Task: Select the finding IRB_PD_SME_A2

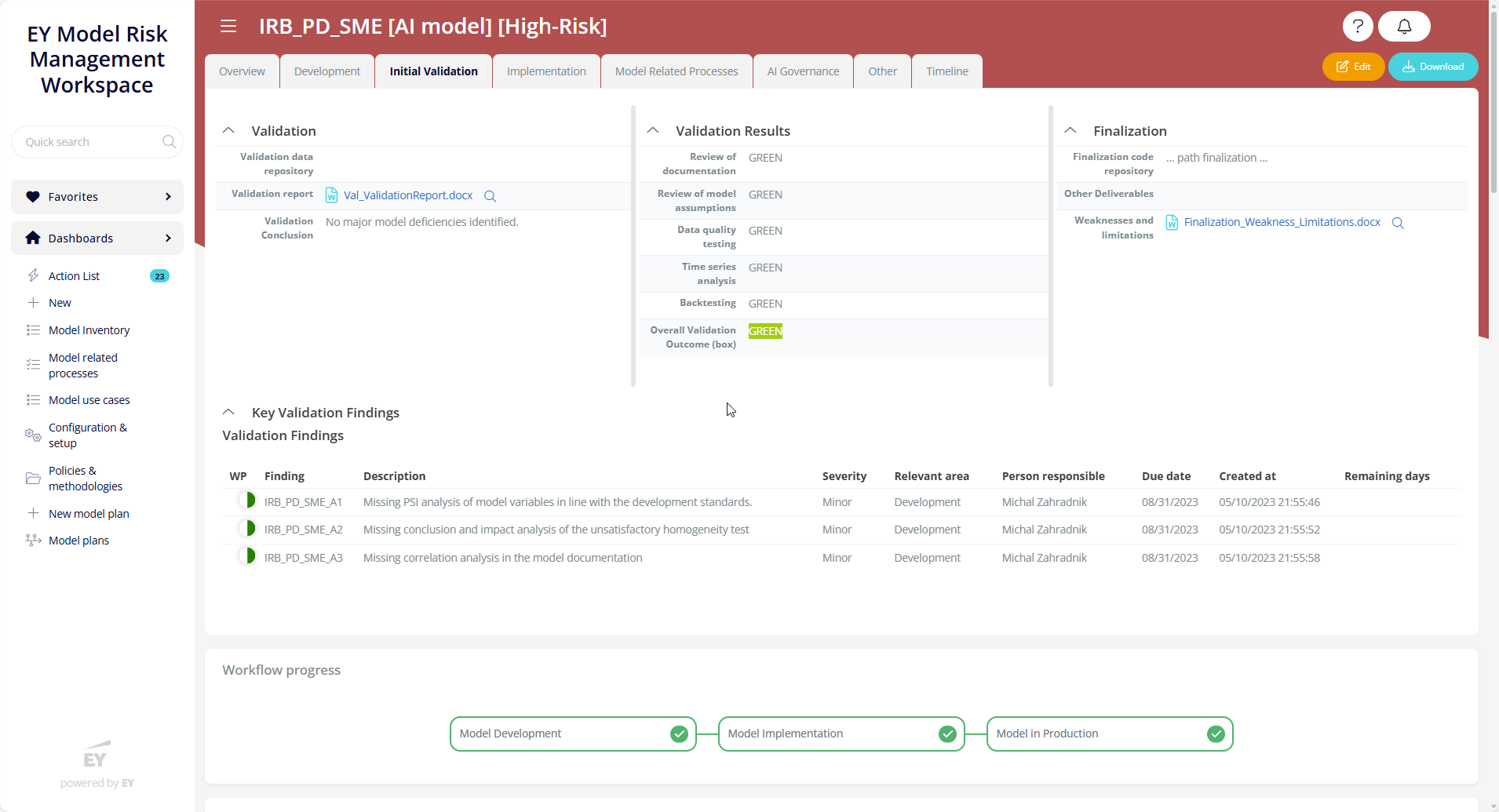Action: point(303,530)
